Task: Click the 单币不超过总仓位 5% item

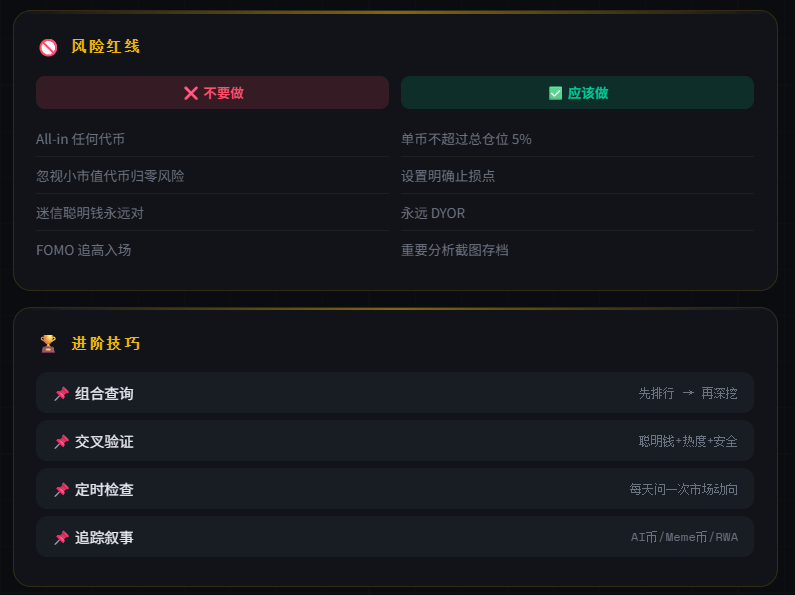Action: [466, 139]
